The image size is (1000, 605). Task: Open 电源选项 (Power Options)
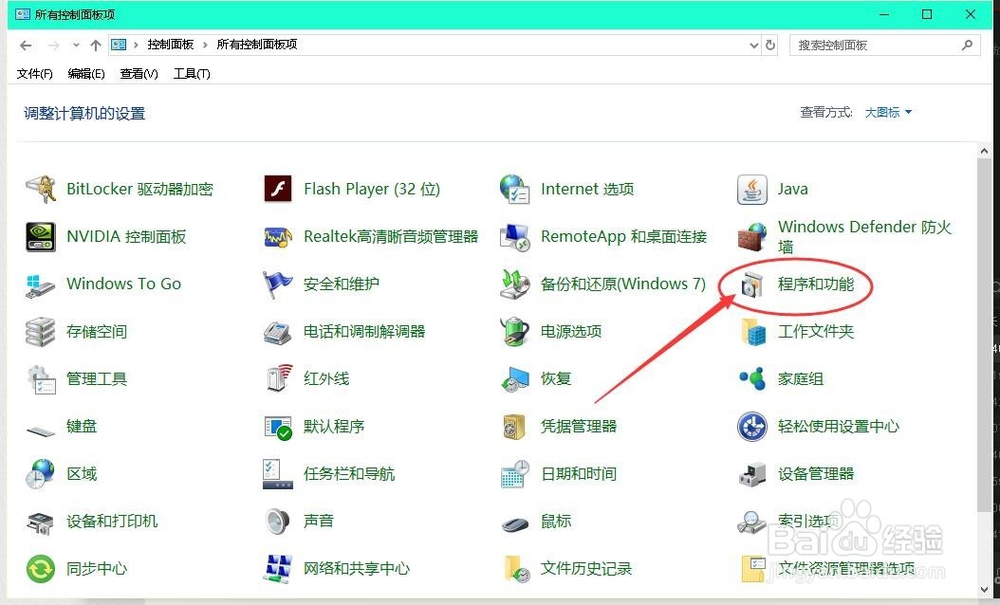click(572, 331)
